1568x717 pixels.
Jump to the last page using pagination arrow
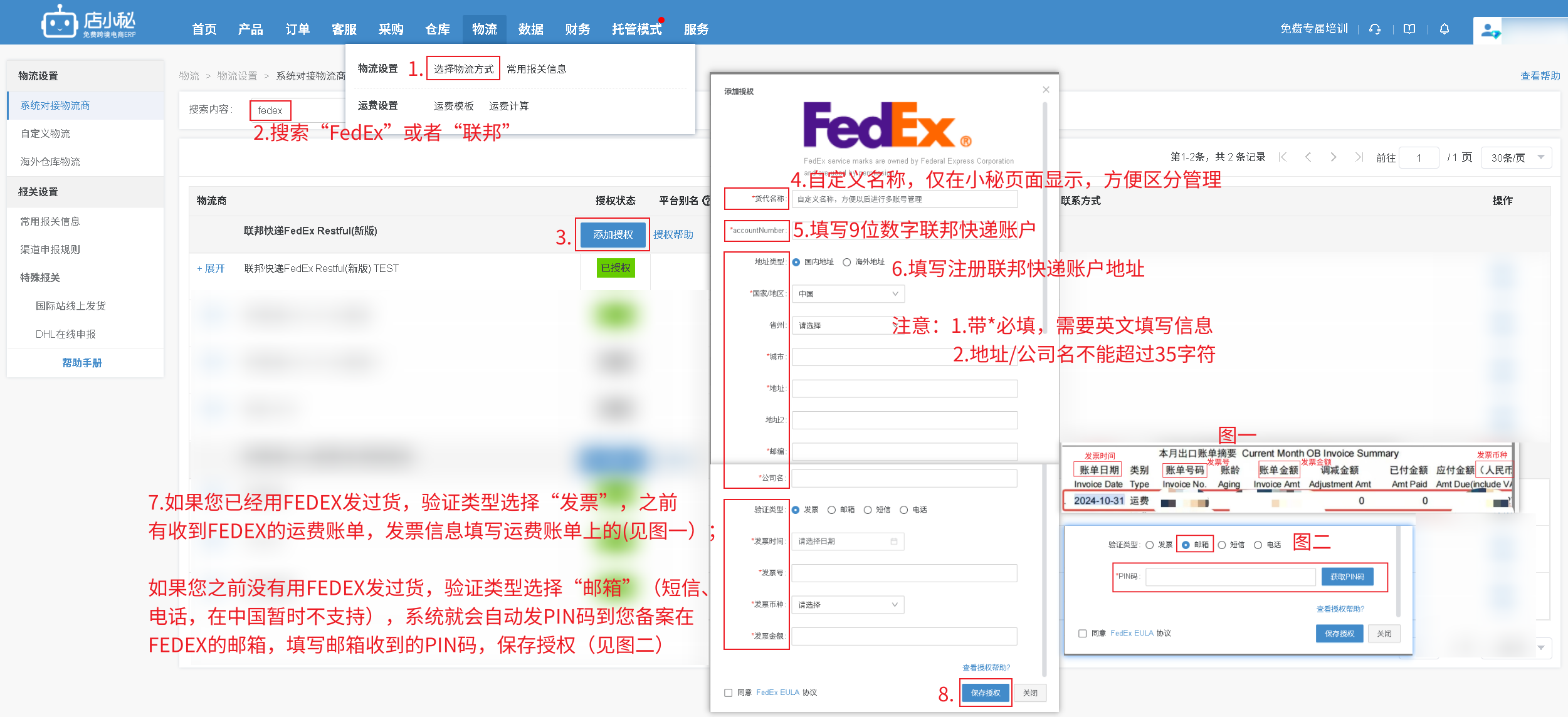tap(1358, 157)
